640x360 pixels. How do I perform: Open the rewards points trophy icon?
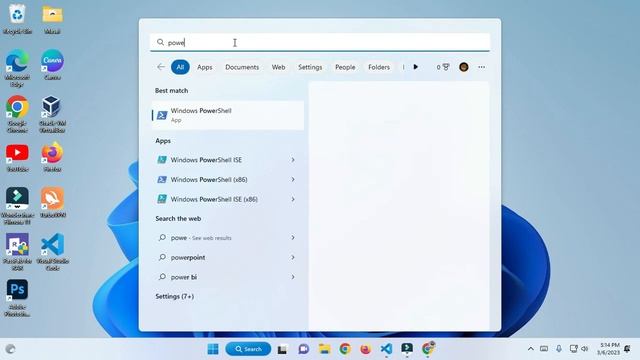click(443, 67)
